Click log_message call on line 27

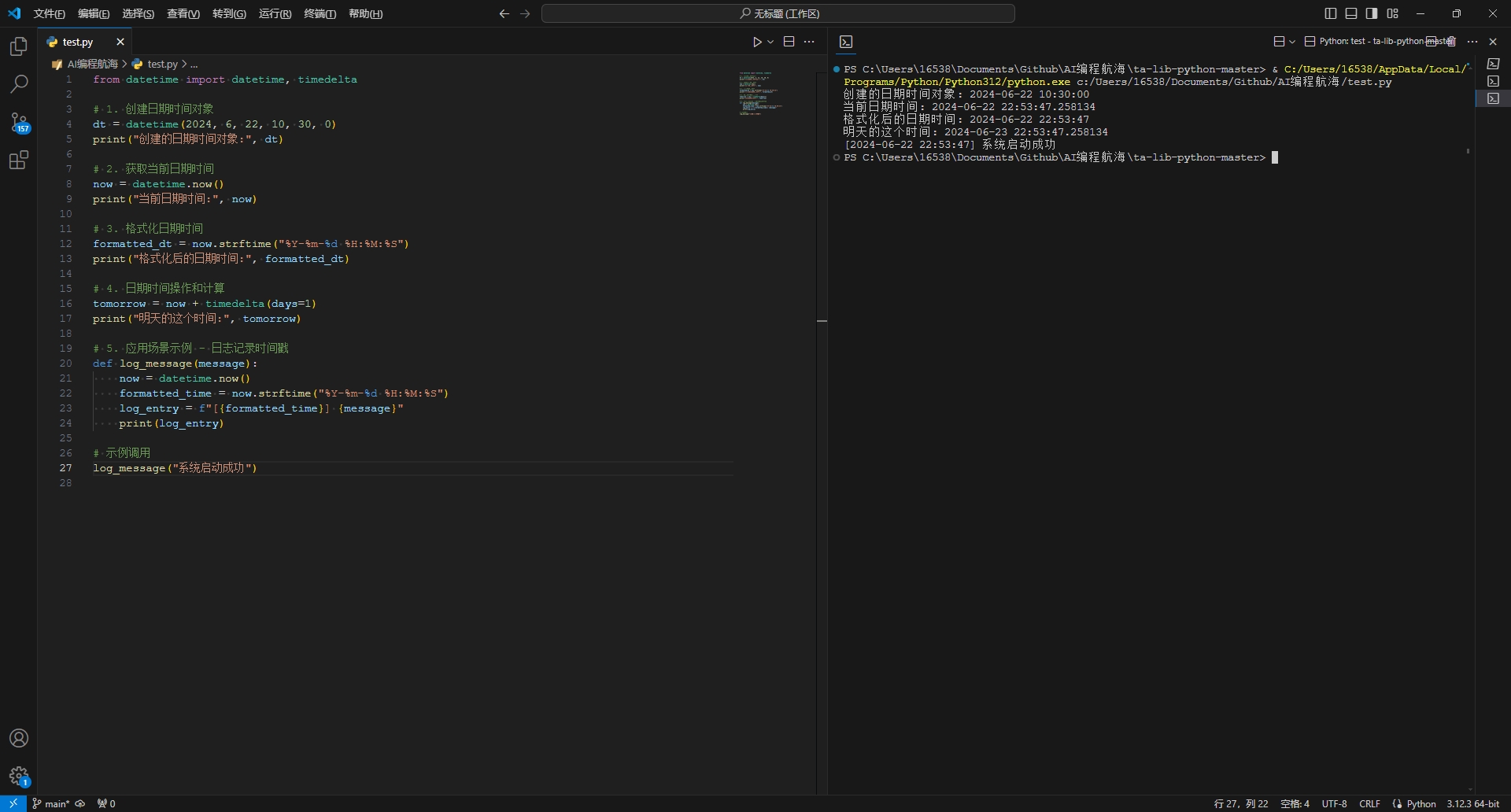tap(175, 468)
